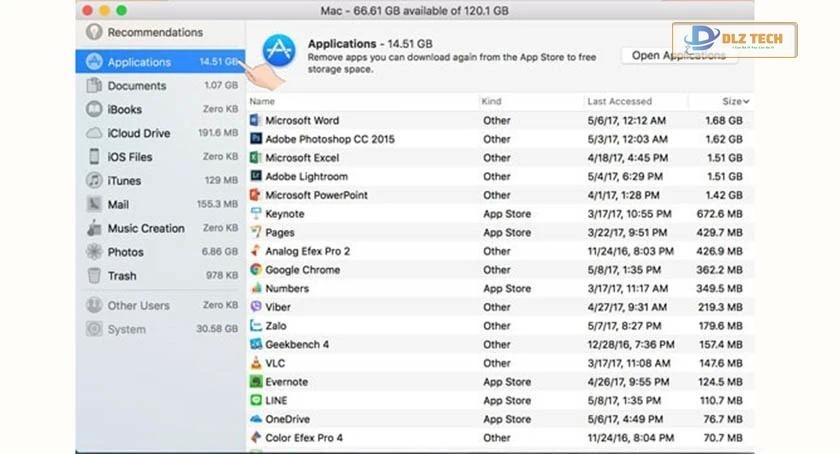The width and height of the screenshot is (840, 454).
Task: Click the Name column header
Action: point(262,102)
